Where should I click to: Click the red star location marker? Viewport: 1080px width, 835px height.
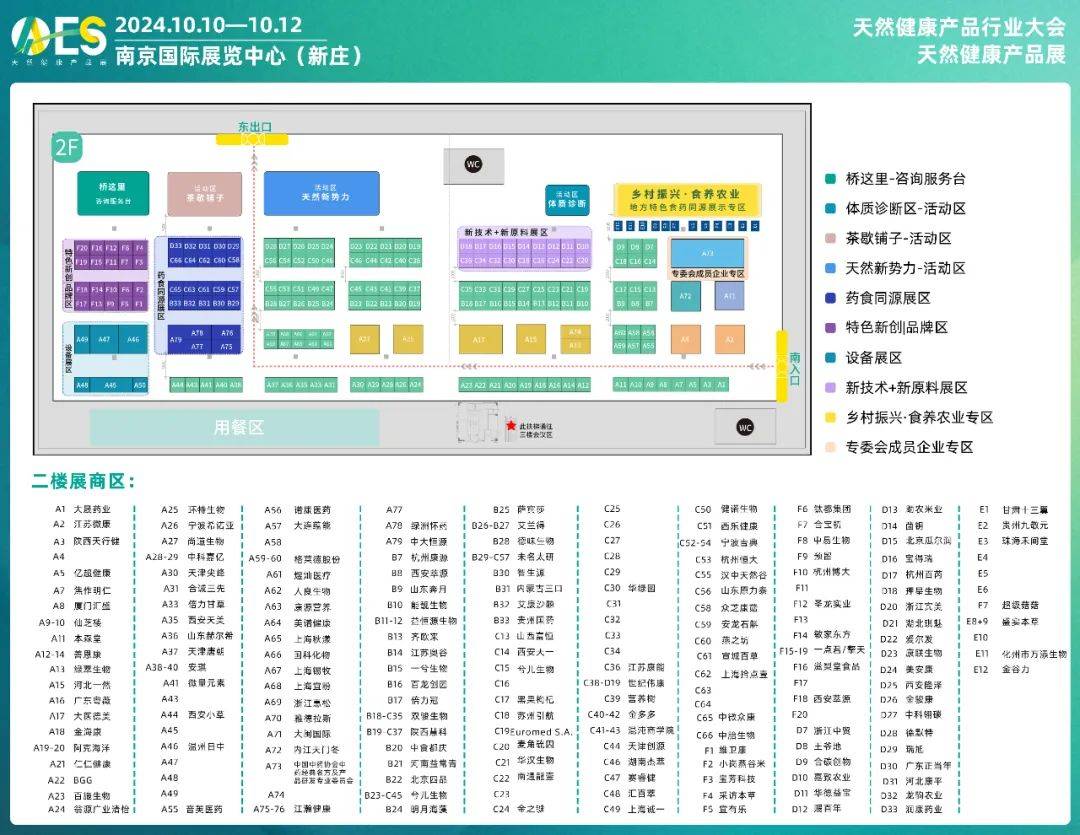(x=511, y=424)
